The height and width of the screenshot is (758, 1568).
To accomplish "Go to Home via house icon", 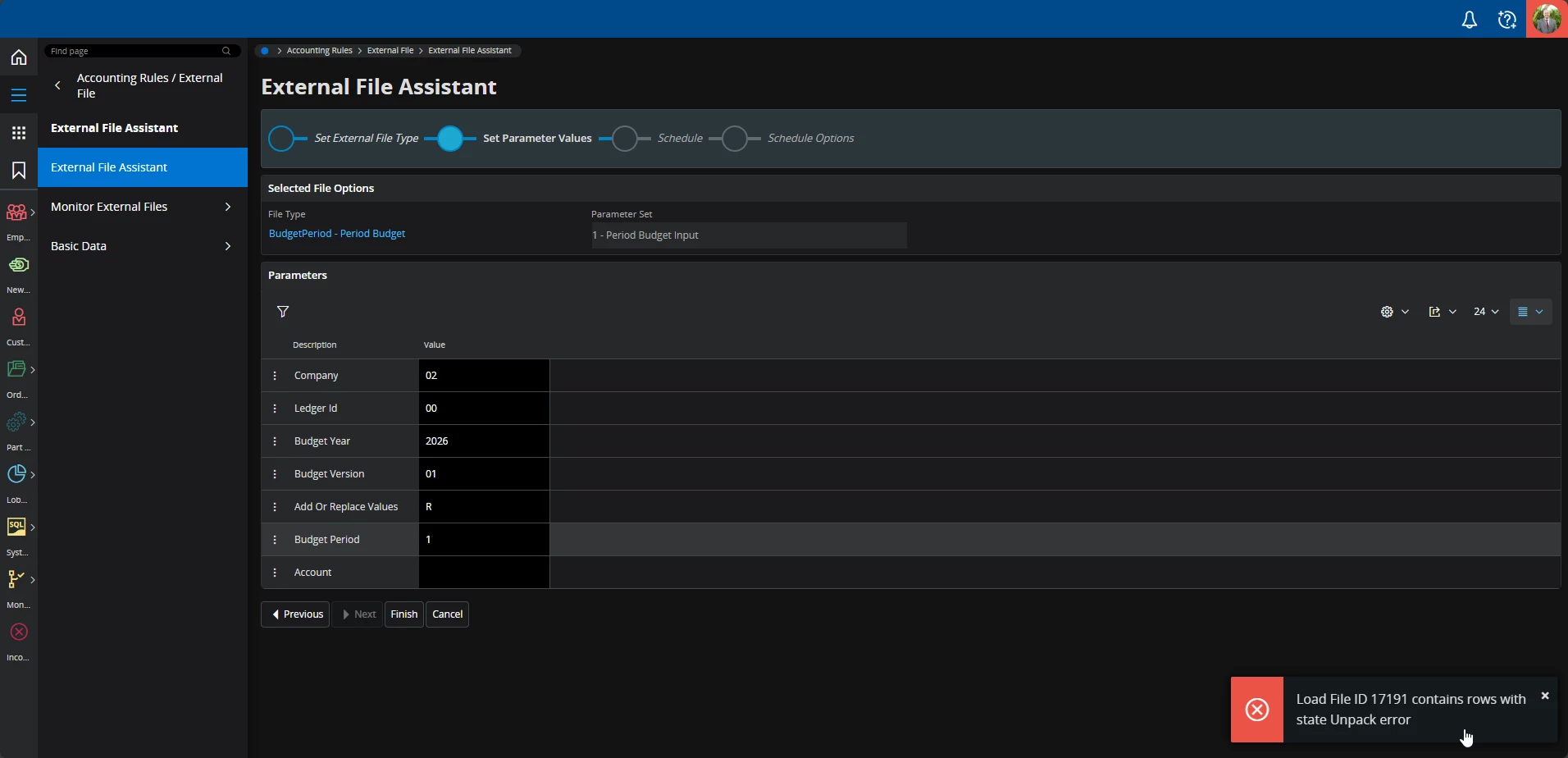I will pos(19,57).
